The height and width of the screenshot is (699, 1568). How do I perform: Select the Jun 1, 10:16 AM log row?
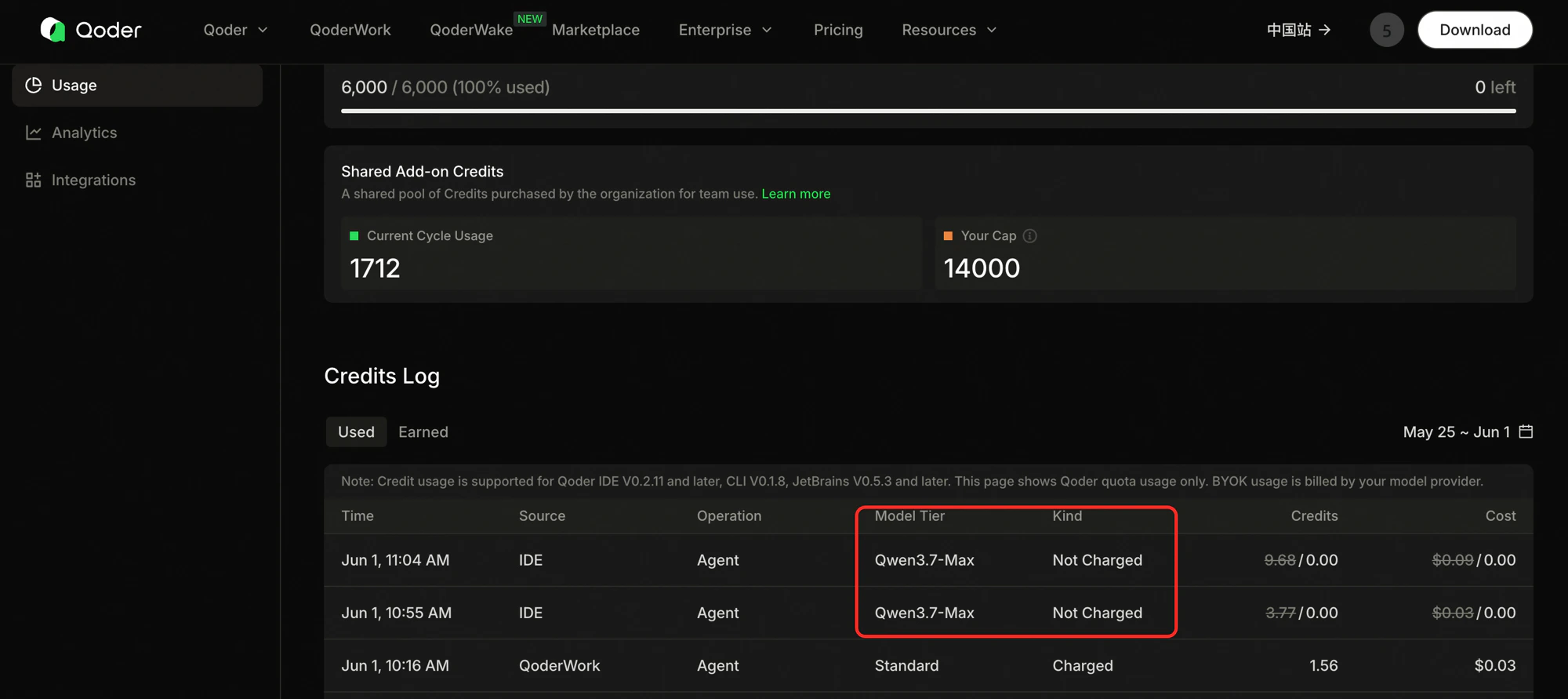928,665
